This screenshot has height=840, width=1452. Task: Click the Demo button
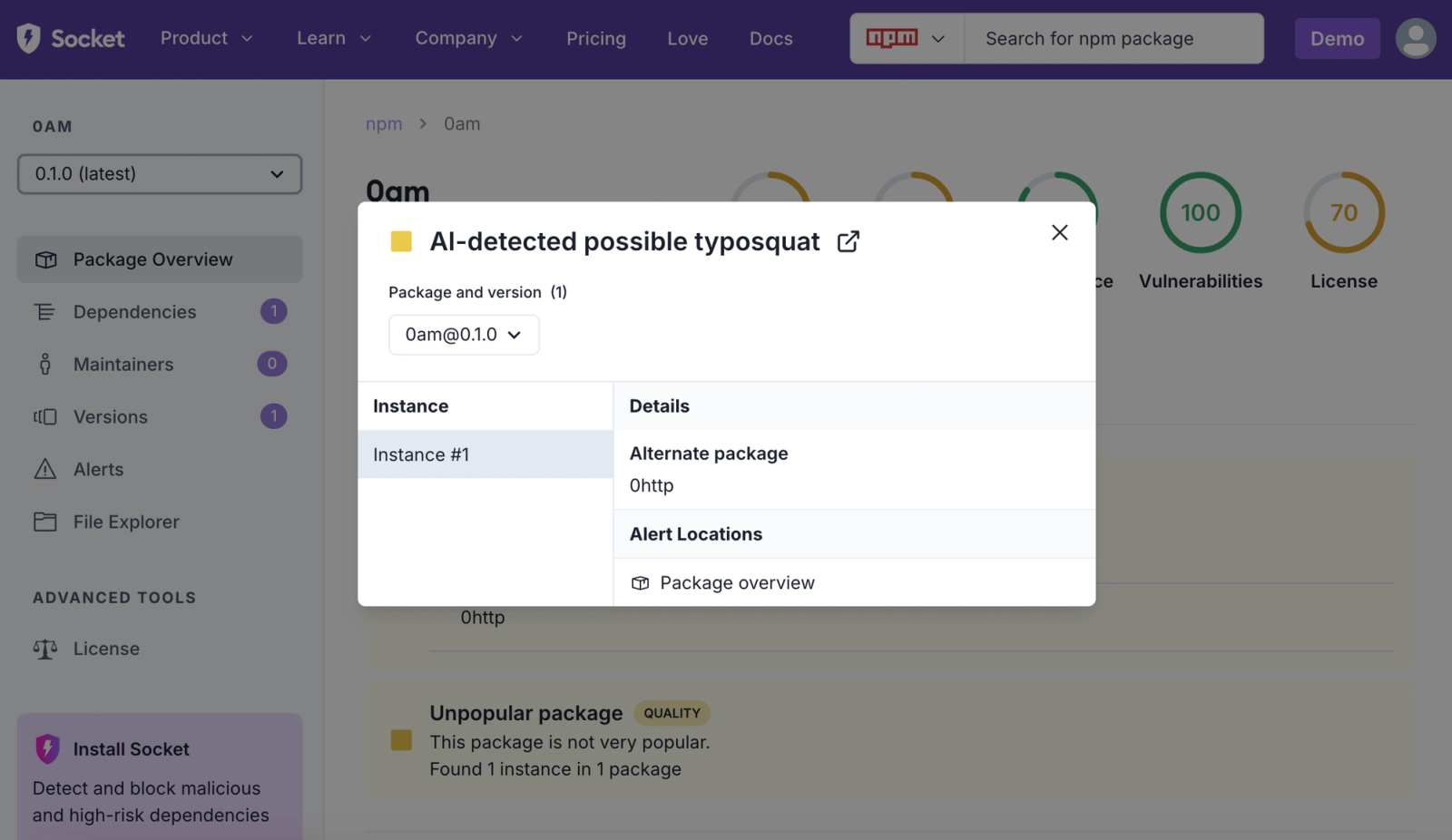1337,38
